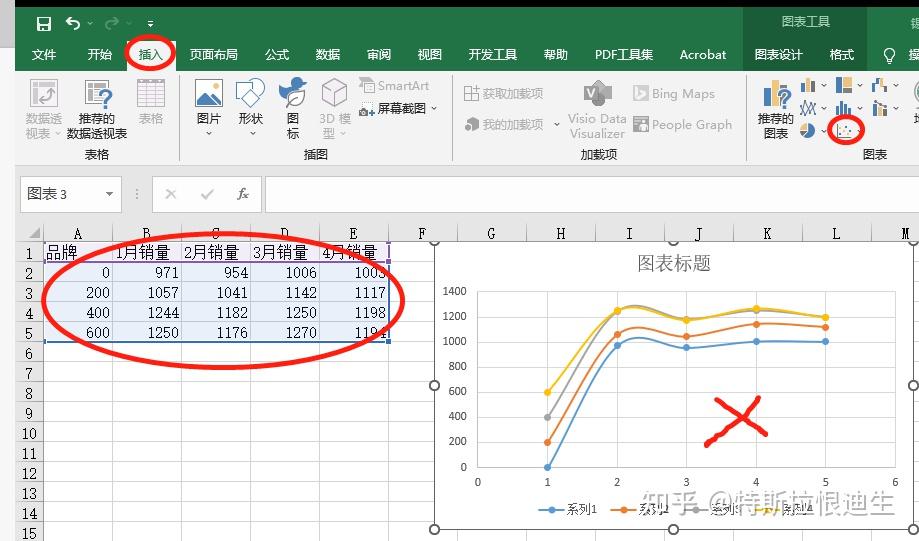The width and height of the screenshot is (919, 541).
Task: Click cell A5 with value 600
Action: [x=78, y=332]
